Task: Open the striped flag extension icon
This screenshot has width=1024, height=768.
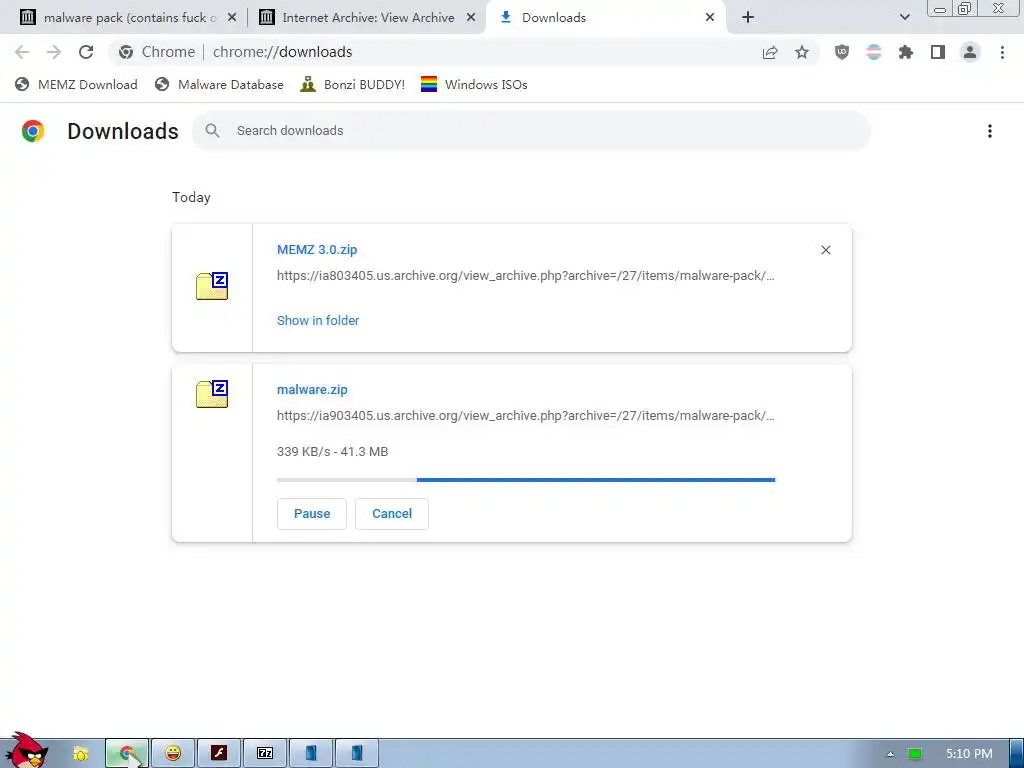Action: (874, 52)
